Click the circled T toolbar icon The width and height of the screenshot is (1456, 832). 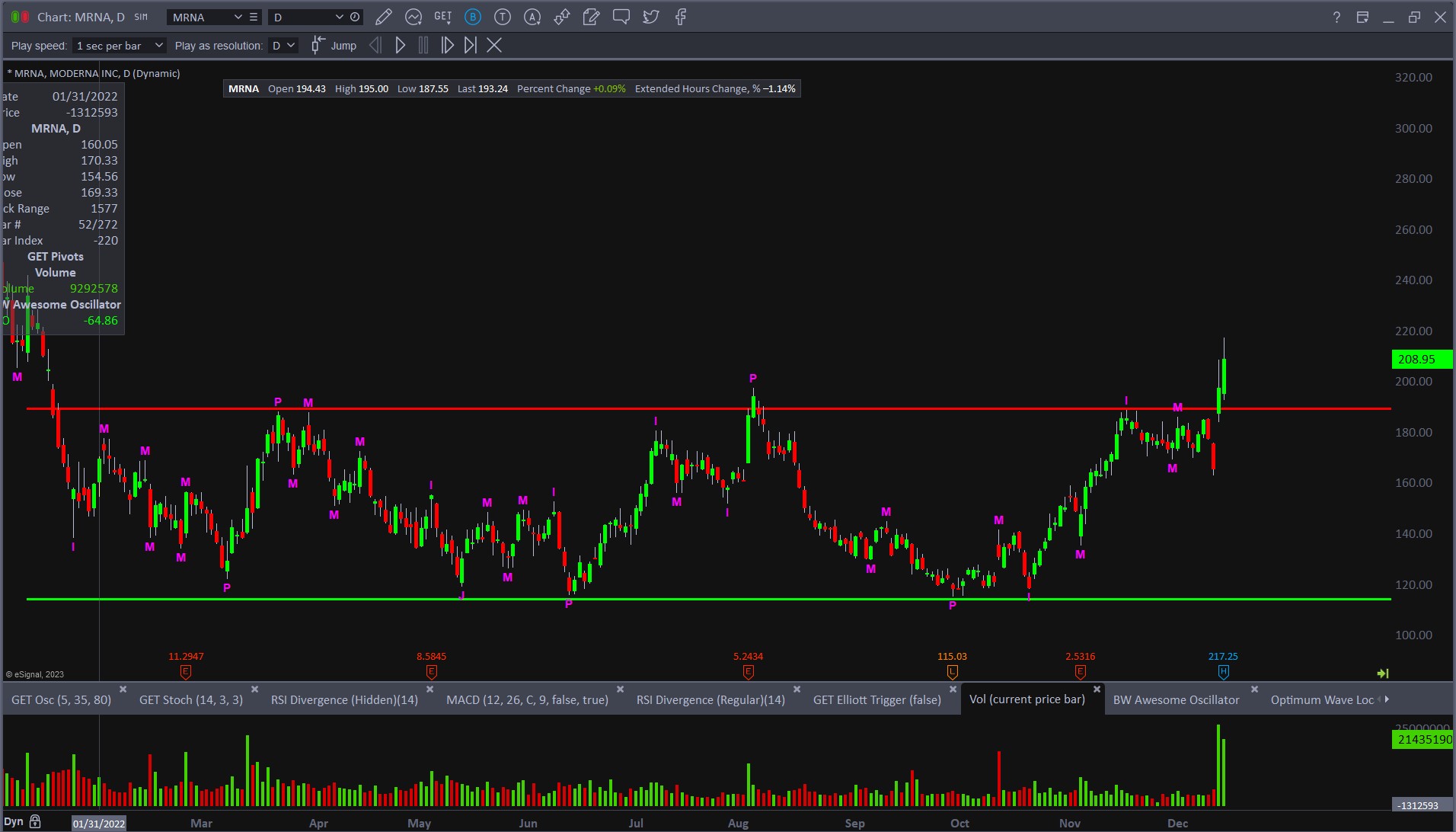point(503,17)
